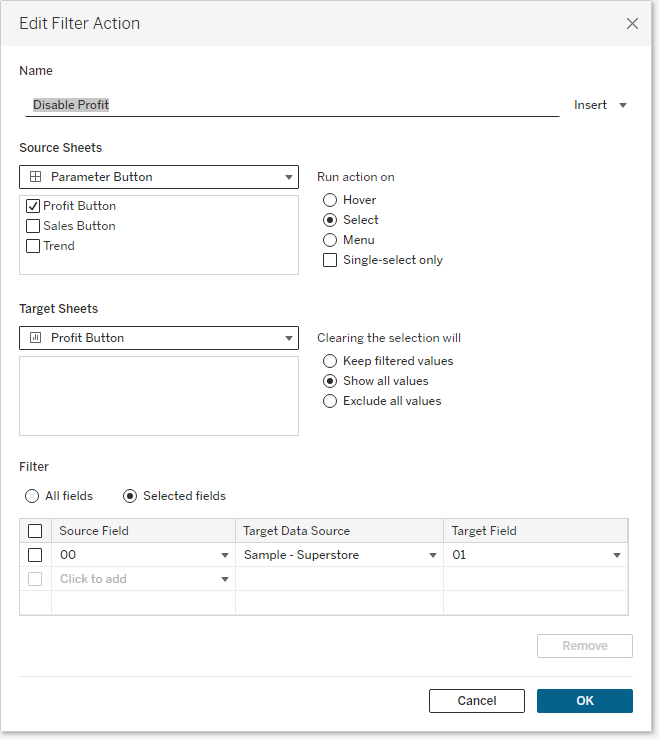Select the All fields filter option
Image resolution: width=659 pixels, height=739 pixels.
click(32, 496)
